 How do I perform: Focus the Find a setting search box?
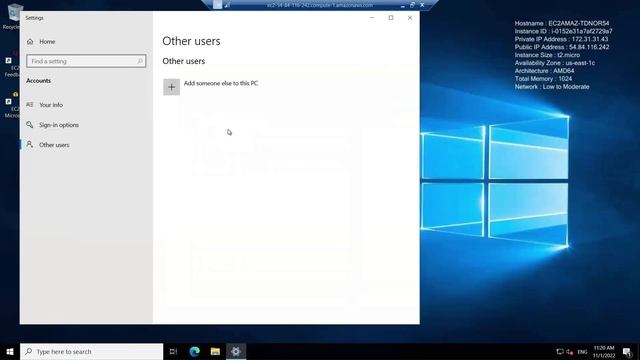(x=86, y=61)
